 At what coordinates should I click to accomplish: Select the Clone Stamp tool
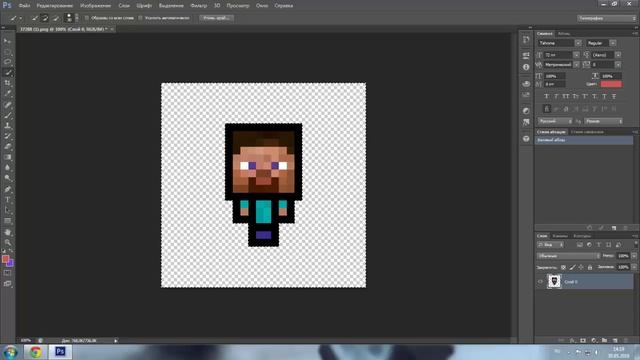pyautogui.click(x=7, y=126)
